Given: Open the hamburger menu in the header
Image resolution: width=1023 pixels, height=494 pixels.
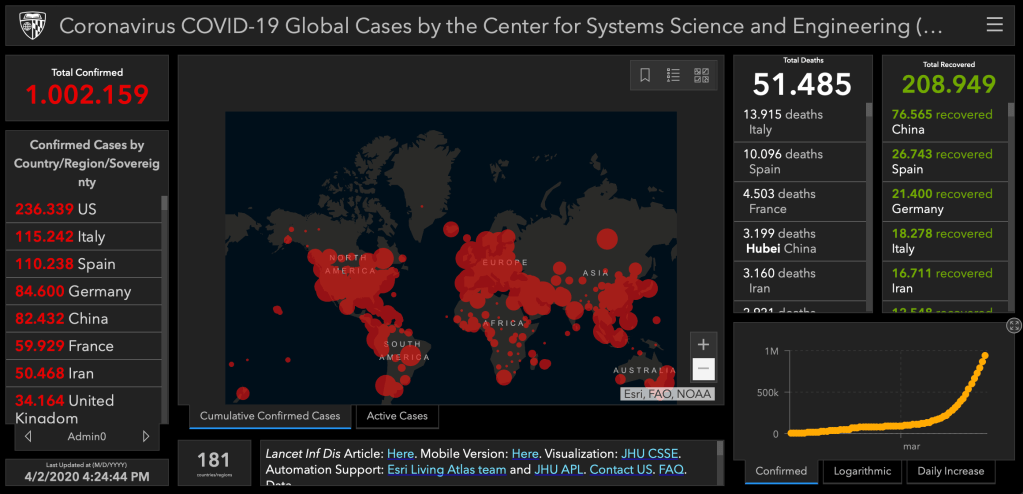Looking at the screenshot, I should 994,25.
